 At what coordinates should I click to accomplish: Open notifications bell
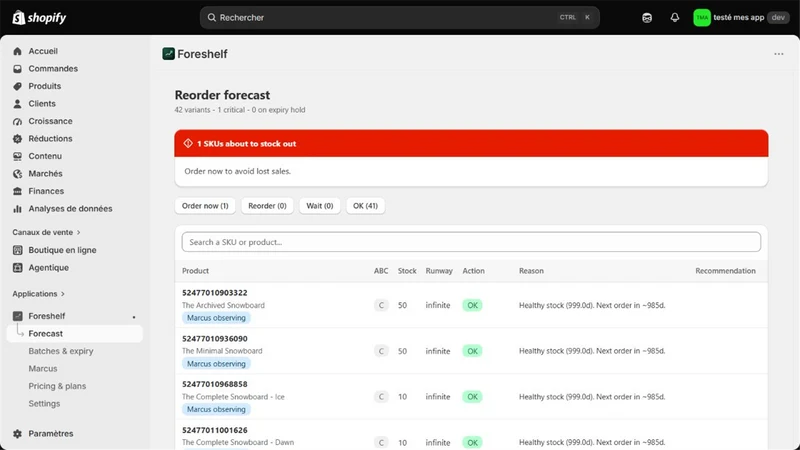pyautogui.click(x=674, y=17)
